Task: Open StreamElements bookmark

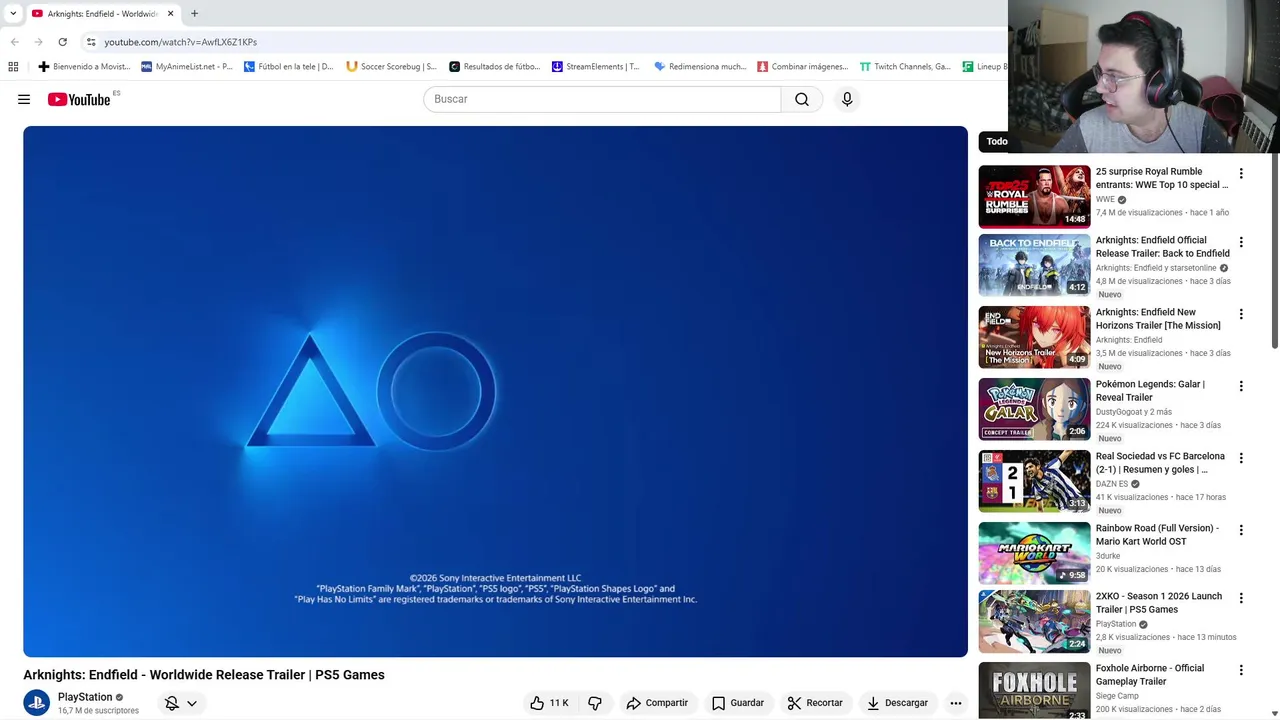Action: point(596,67)
